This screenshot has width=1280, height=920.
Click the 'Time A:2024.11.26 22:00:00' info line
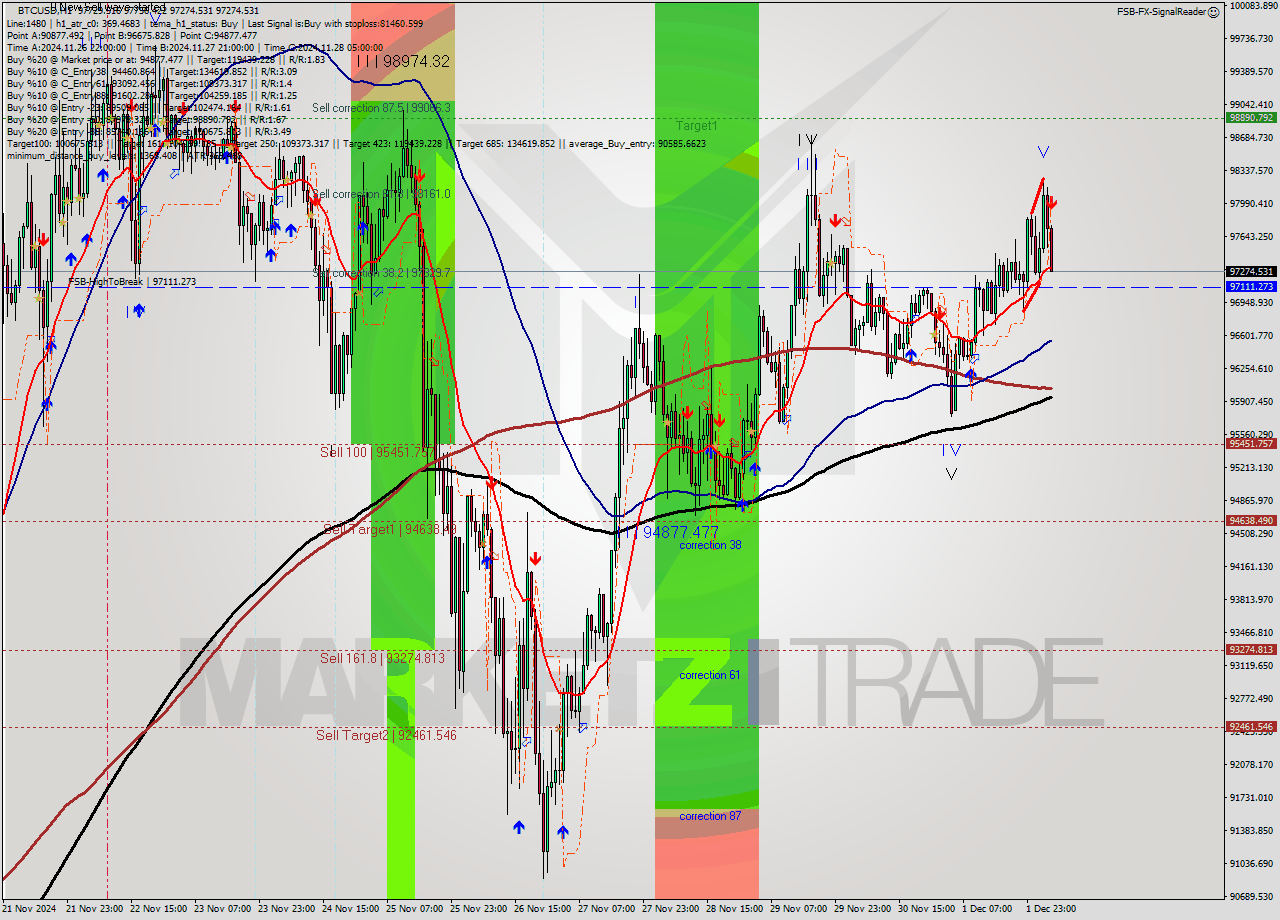[x=195, y=47]
